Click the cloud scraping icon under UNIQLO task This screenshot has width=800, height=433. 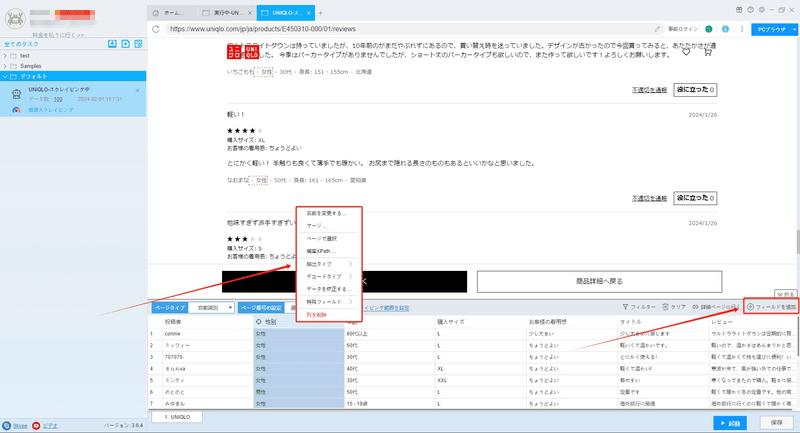[x=16, y=110]
